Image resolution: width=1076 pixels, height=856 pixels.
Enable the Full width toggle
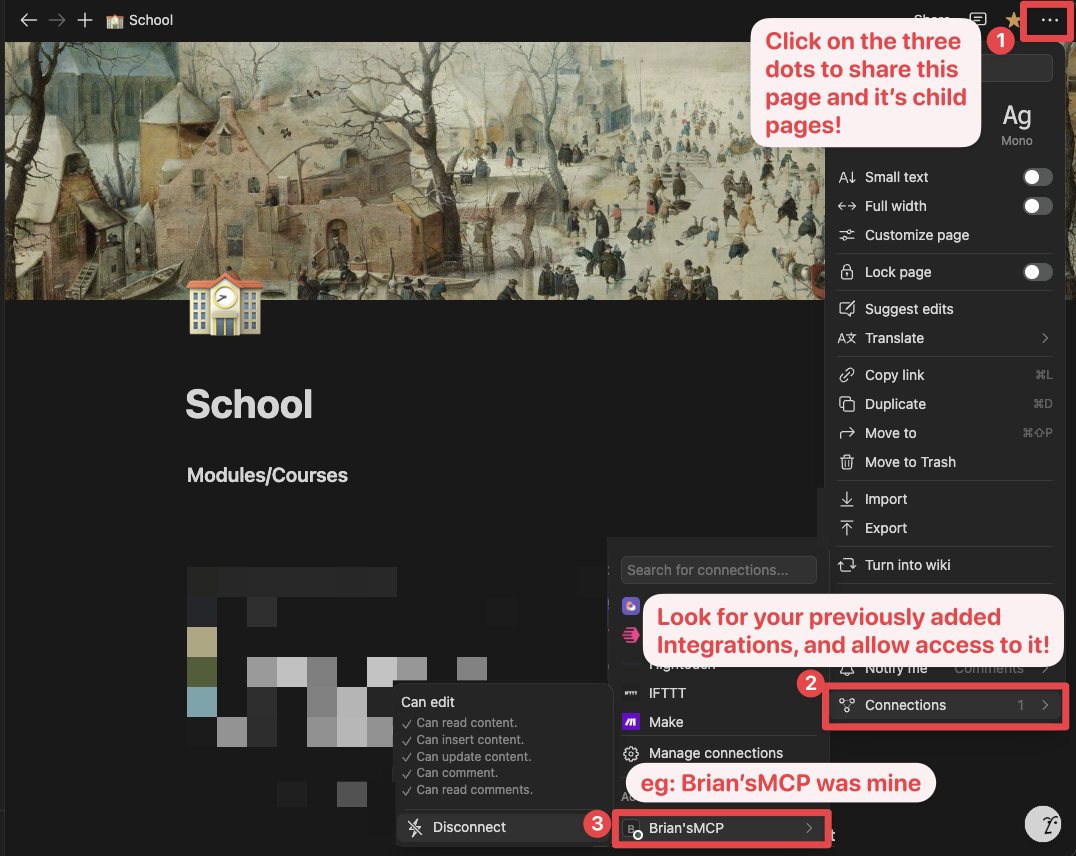coord(1037,205)
